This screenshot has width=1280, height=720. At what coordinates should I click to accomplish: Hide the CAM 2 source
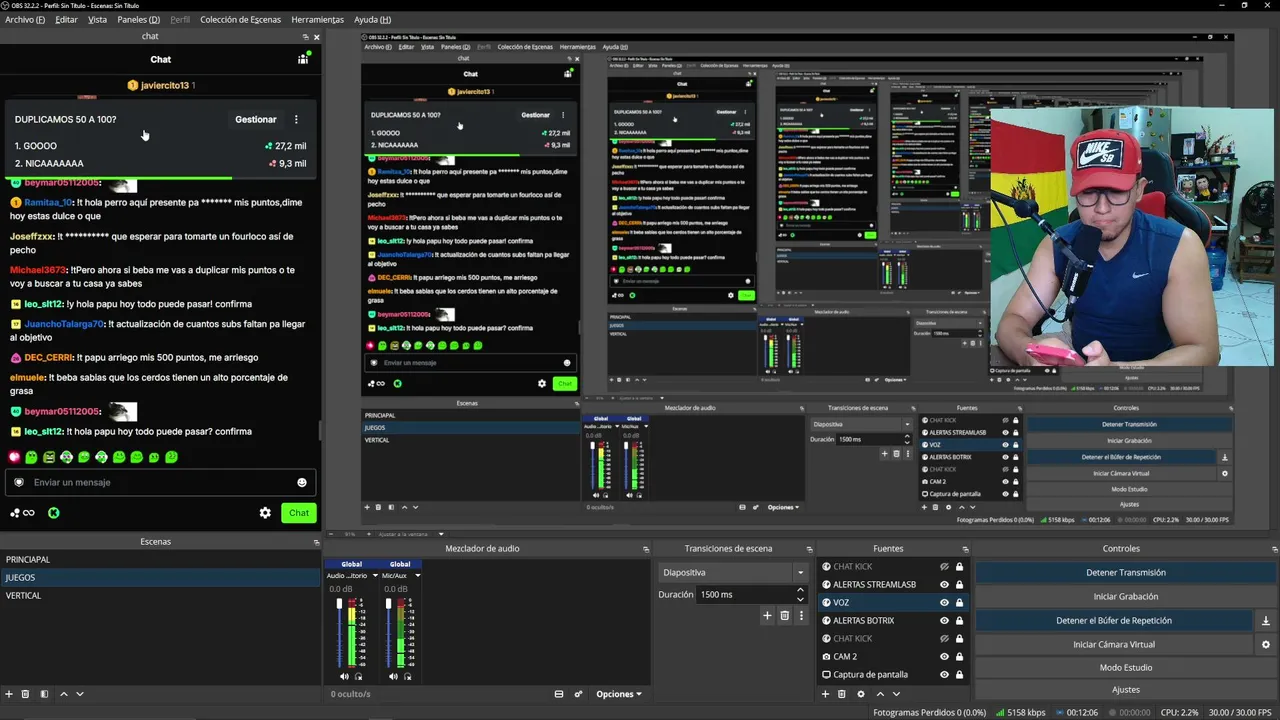coord(944,657)
